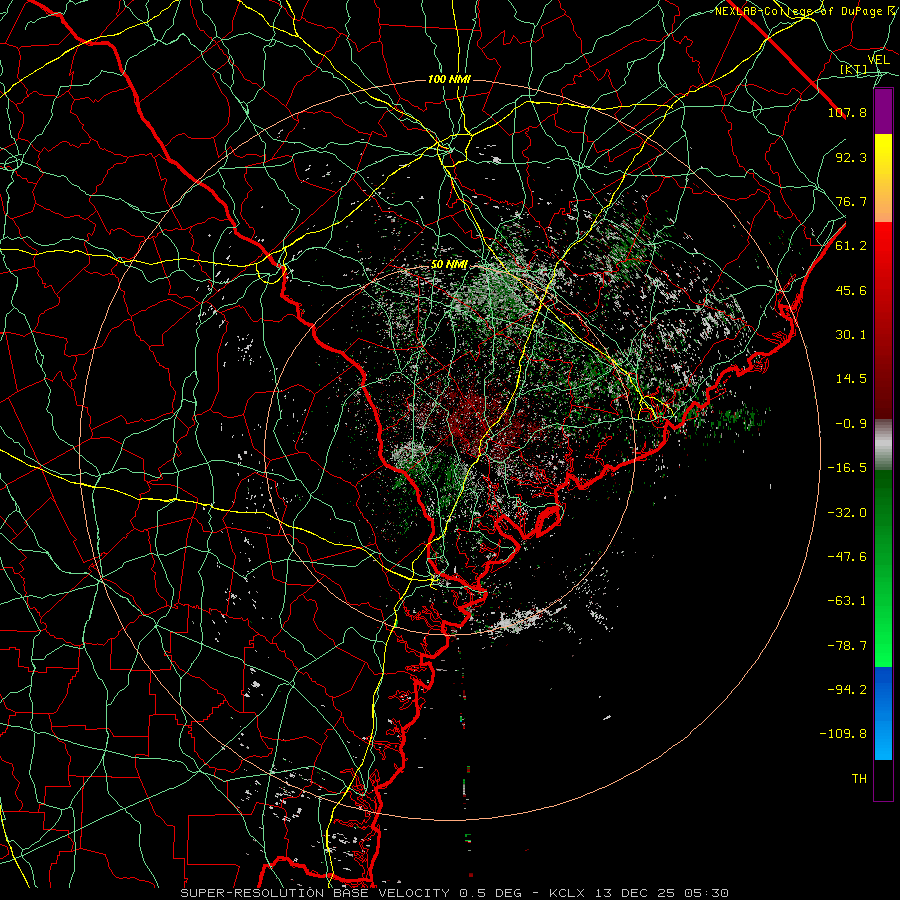Click the purple segment of the color bar
This screenshot has width=900, height=900.
point(883,112)
